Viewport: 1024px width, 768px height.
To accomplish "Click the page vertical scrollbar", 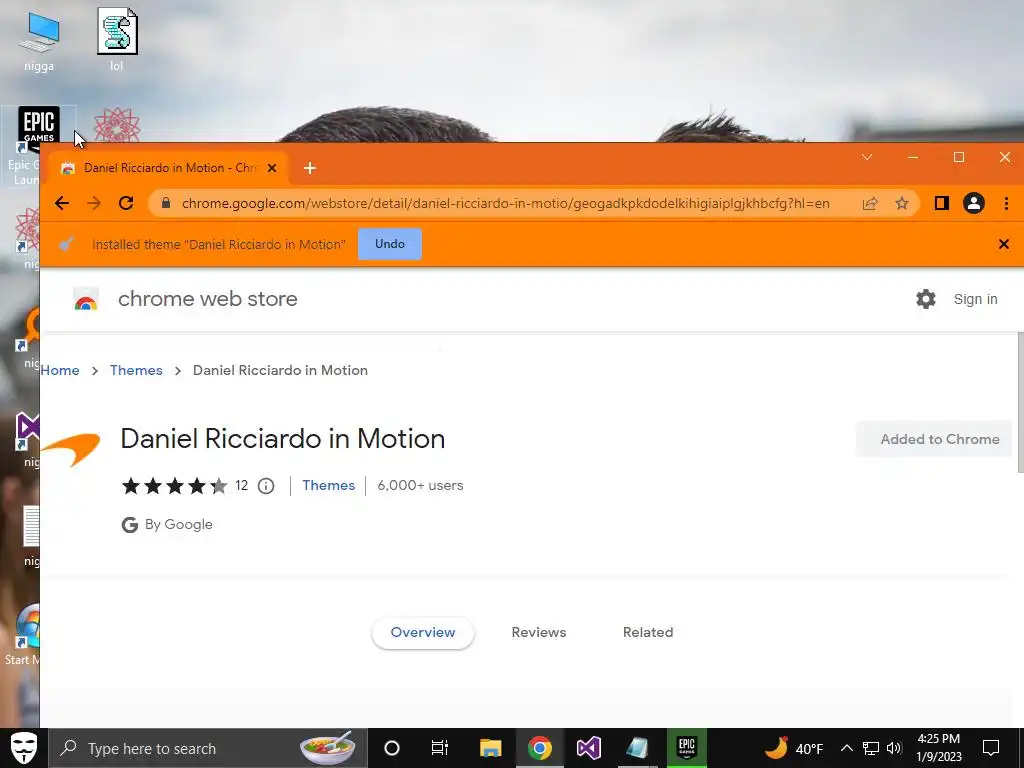I will pos(1021,402).
